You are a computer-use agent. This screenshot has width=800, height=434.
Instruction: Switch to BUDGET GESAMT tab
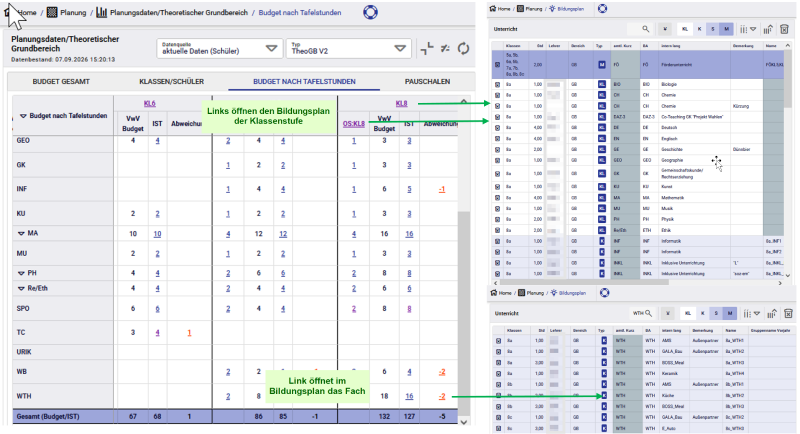61,82
